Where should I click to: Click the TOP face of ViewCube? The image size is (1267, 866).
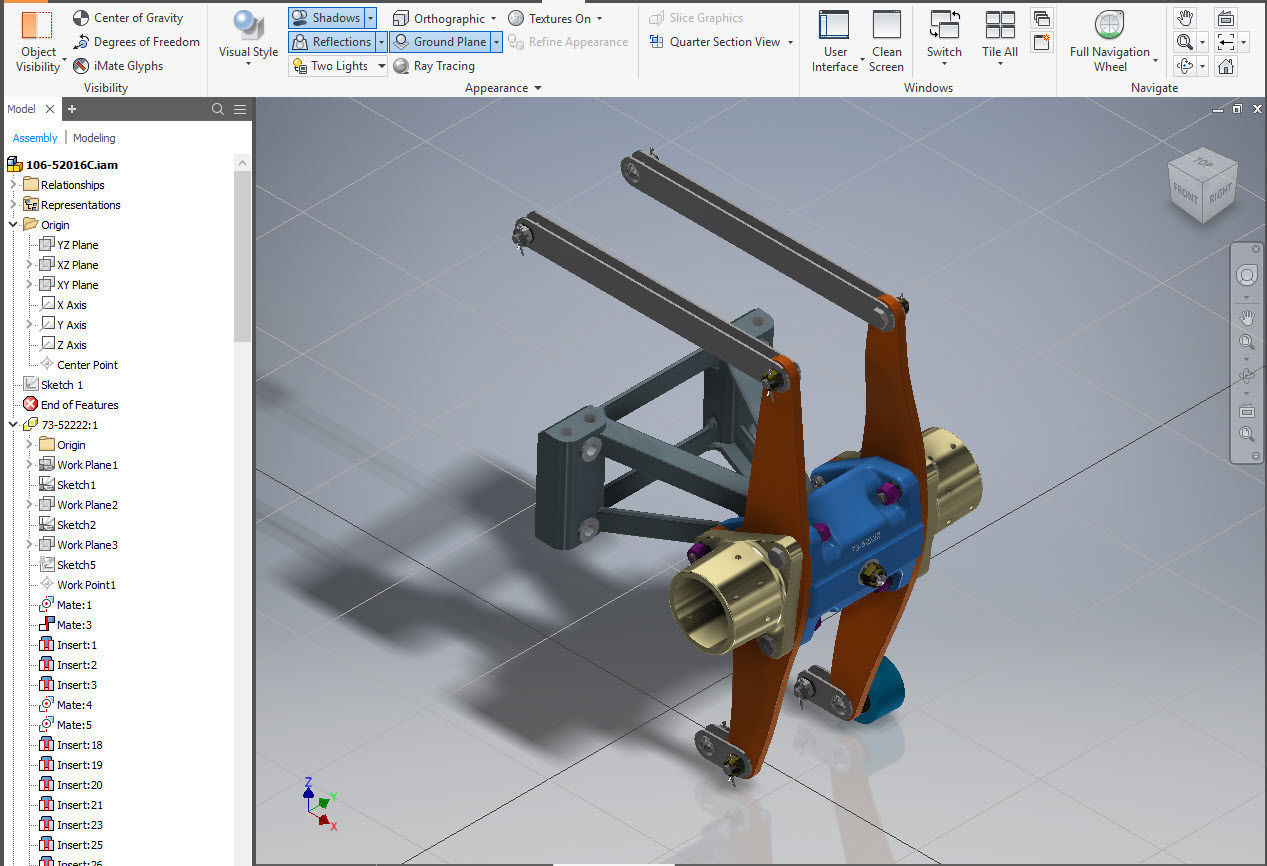[x=1203, y=163]
